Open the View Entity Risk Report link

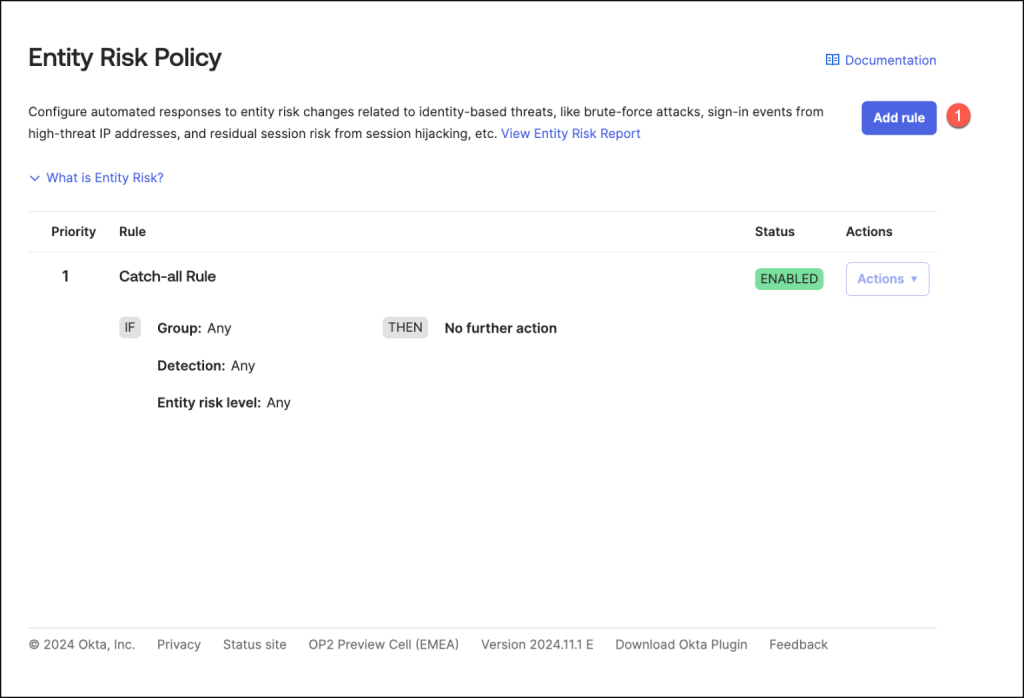[x=570, y=133]
